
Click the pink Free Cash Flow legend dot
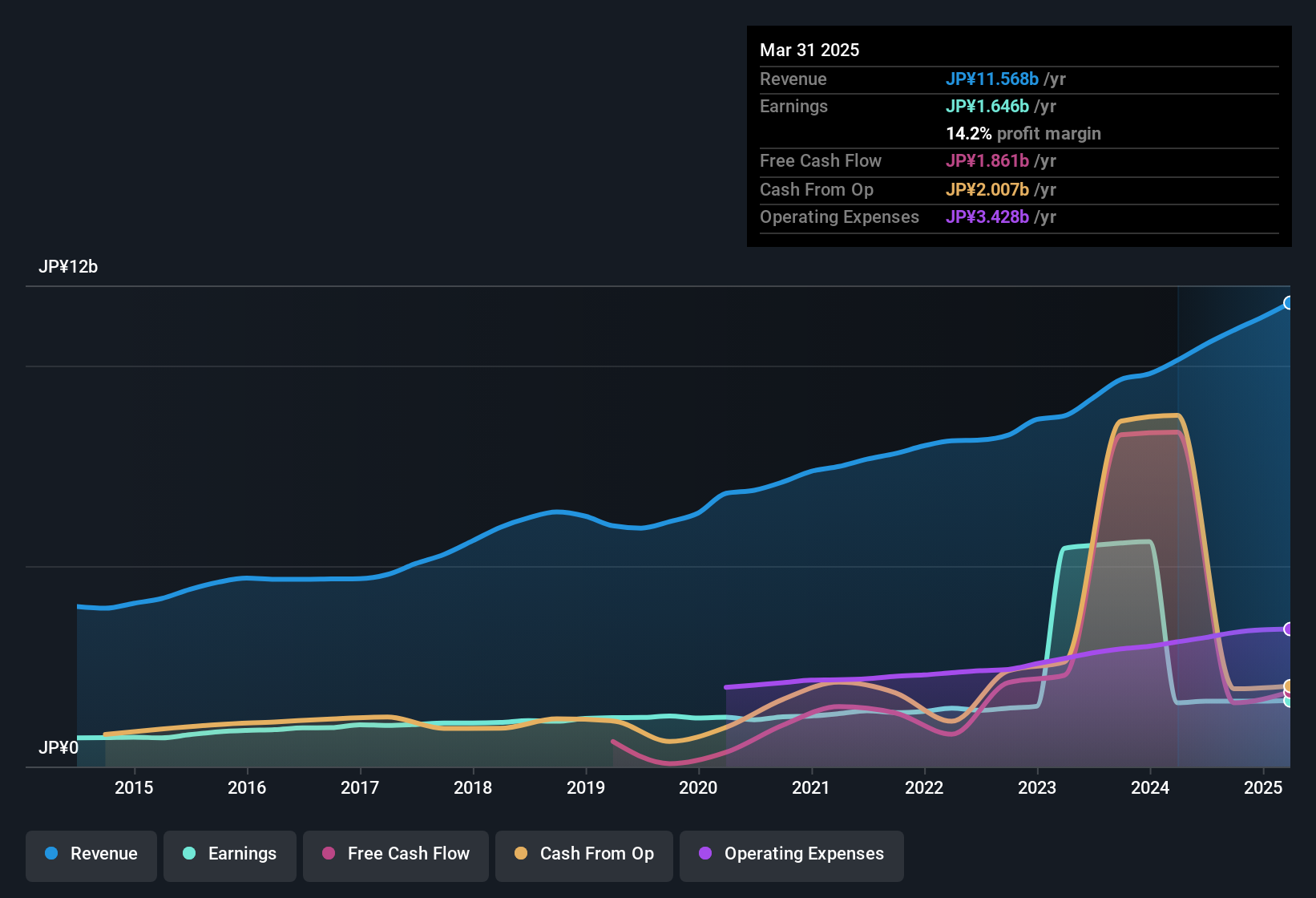point(328,854)
